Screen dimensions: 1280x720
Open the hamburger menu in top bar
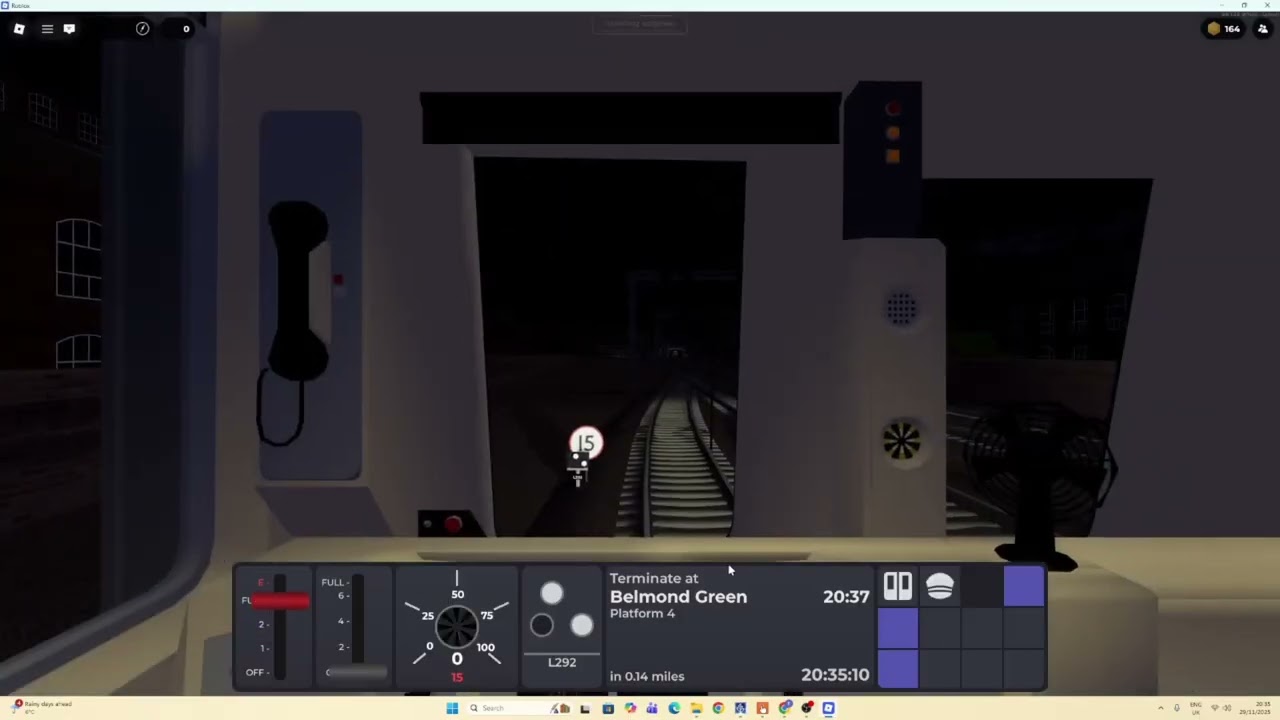[x=47, y=29]
